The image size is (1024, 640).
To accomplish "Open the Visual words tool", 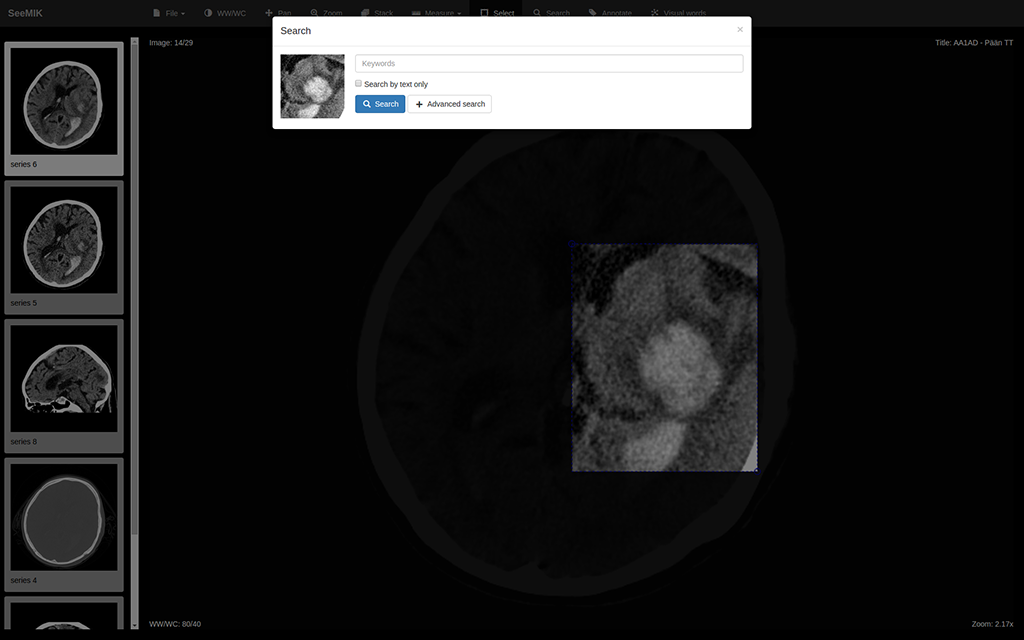I will (x=678, y=13).
